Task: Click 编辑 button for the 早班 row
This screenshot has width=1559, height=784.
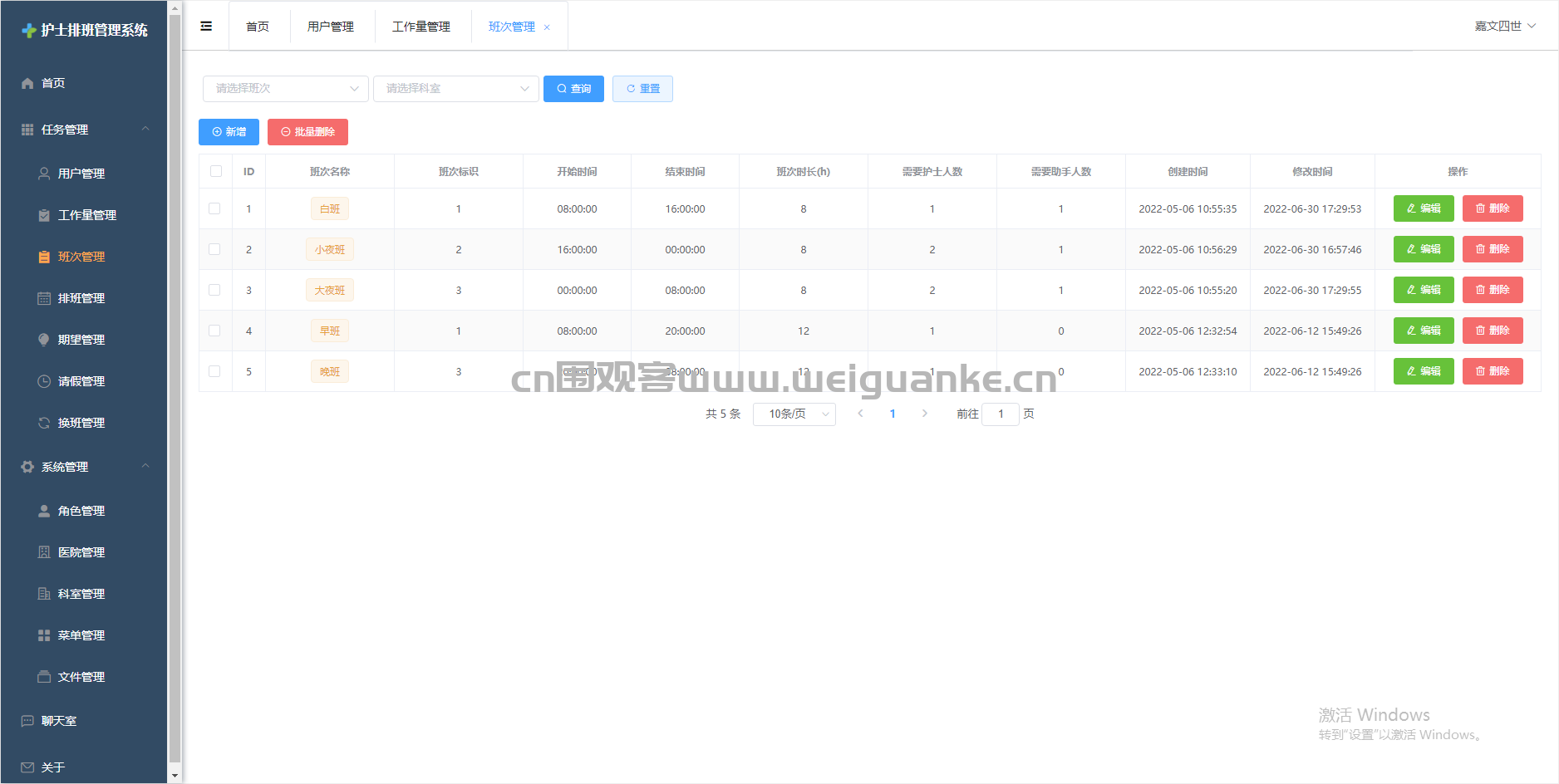Action: tap(1424, 331)
